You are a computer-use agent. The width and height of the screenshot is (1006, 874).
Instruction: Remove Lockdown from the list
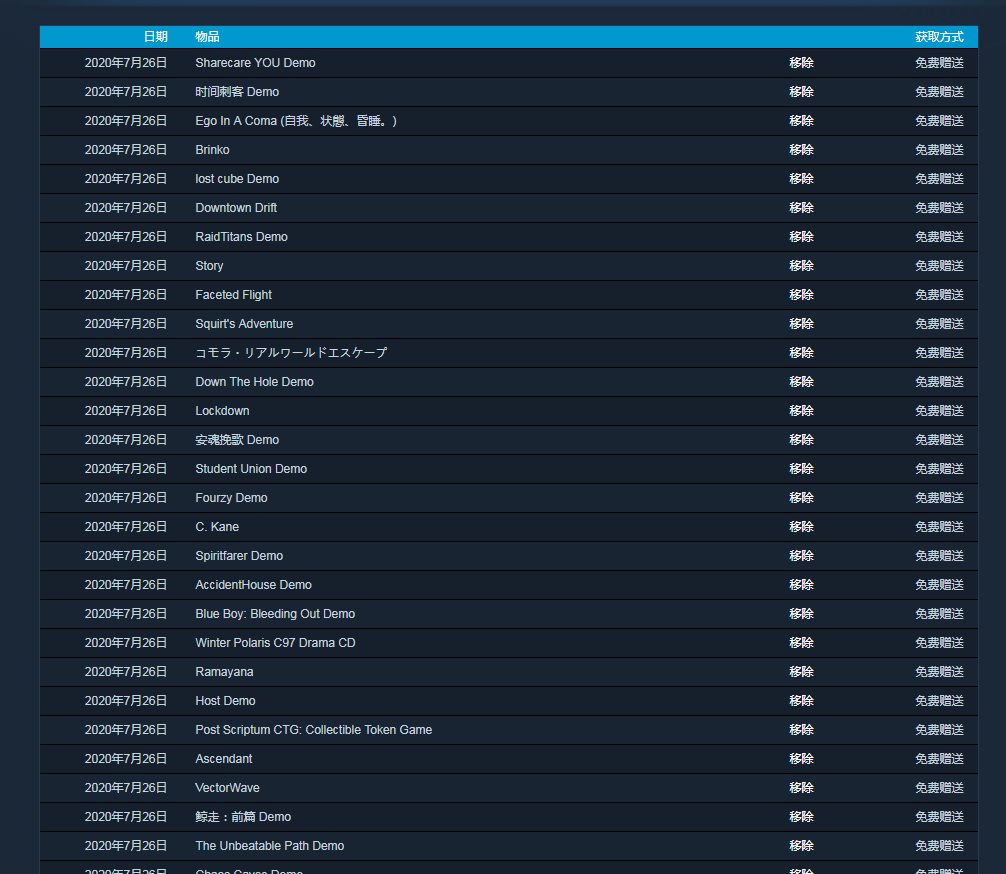[801, 411]
